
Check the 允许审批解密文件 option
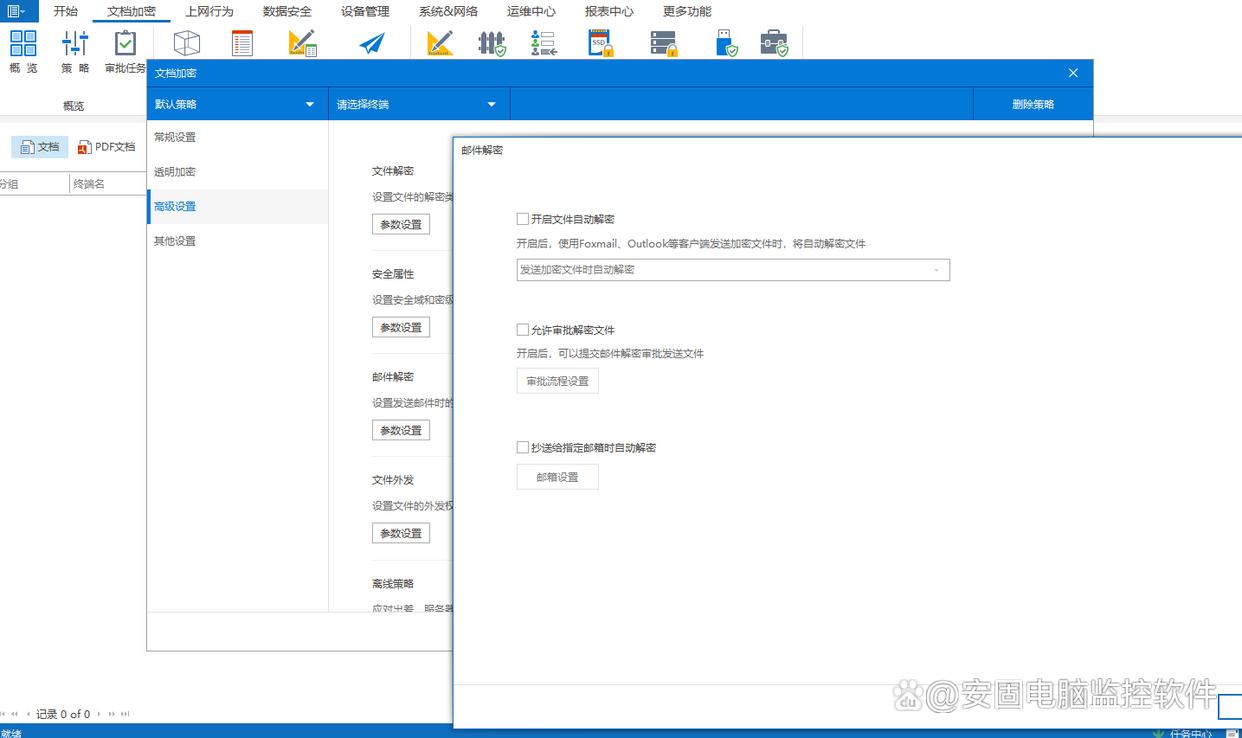pos(523,330)
